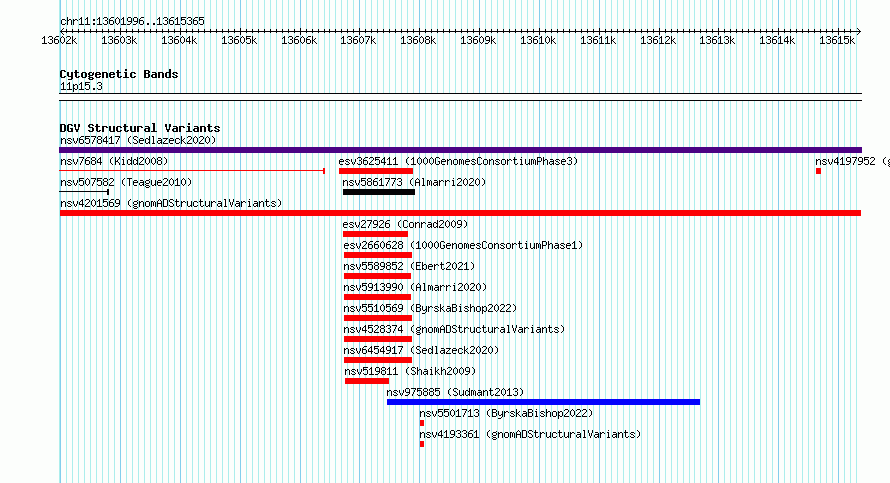Click the thin red nsv7684 variant line
Screen dimensions: 890x483
click(x=192, y=171)
